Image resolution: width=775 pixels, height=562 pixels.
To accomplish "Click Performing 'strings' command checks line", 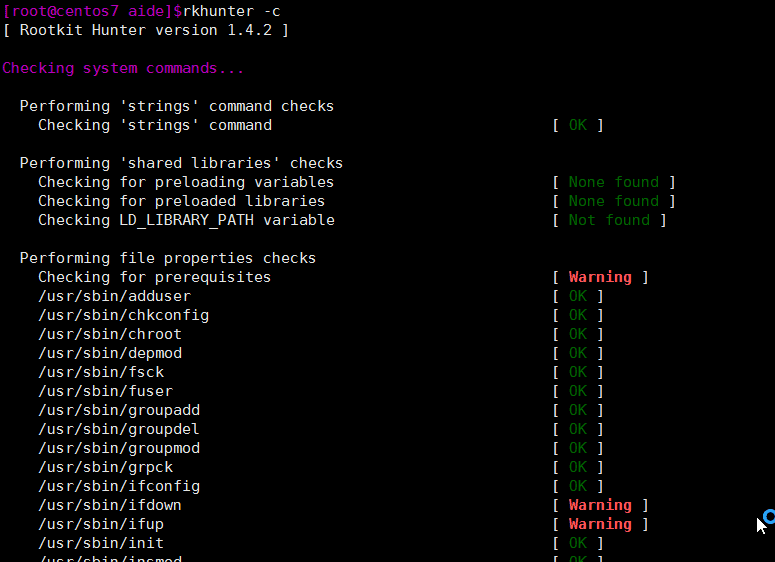I will click(177, 106).
